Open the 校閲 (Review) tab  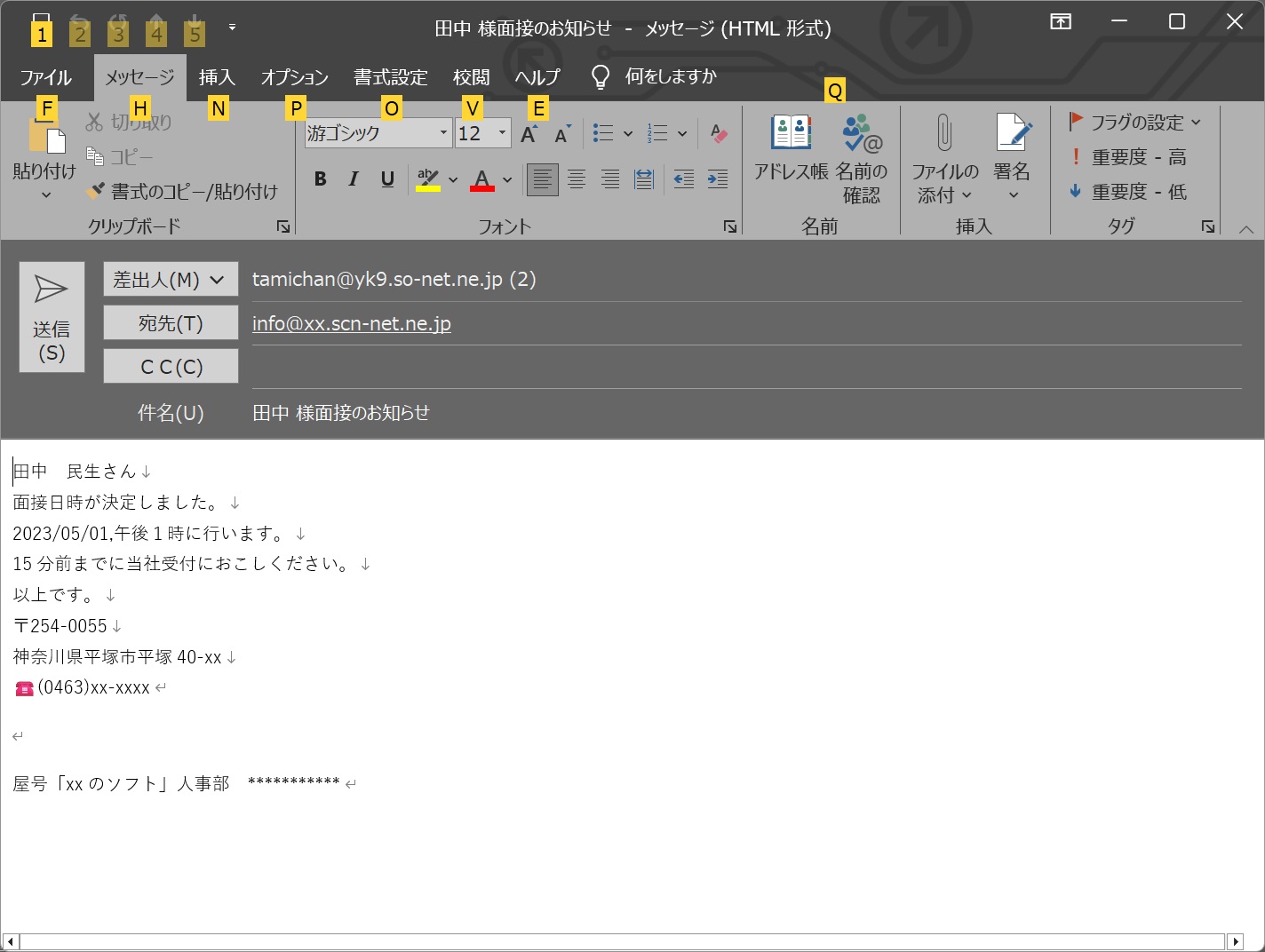pos(471,77)
